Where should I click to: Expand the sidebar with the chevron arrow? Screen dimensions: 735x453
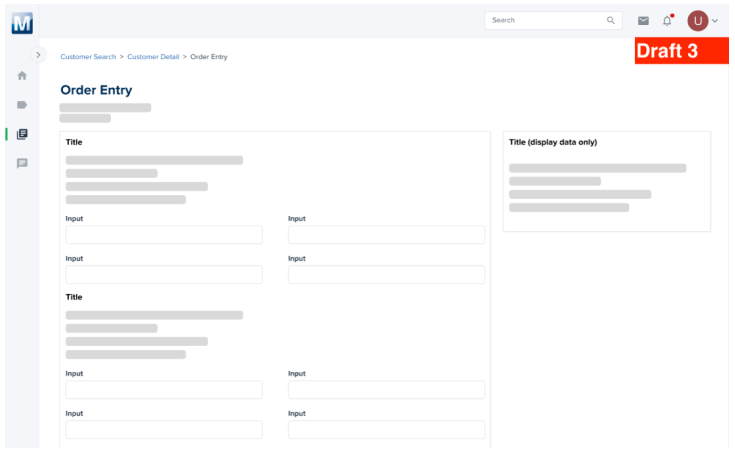click(x=38, y=55)
